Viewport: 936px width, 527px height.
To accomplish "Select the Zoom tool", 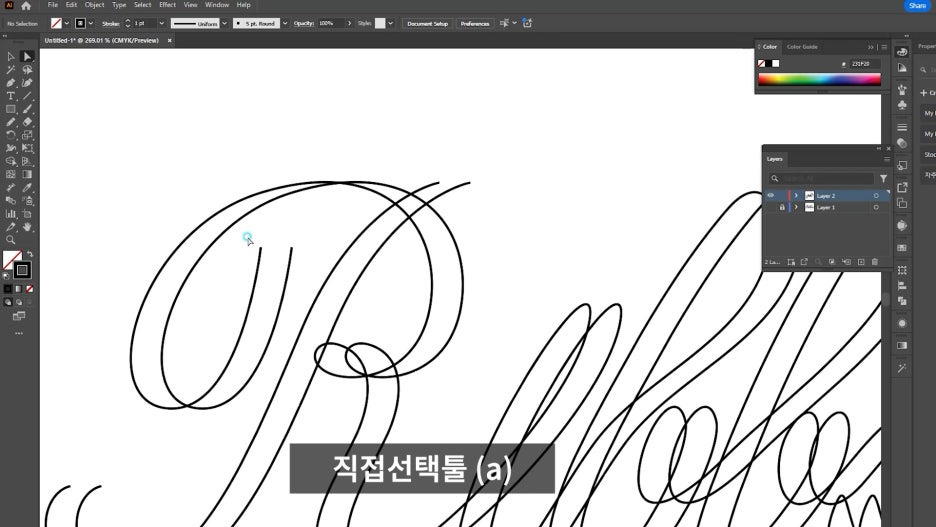I will 11,240.
